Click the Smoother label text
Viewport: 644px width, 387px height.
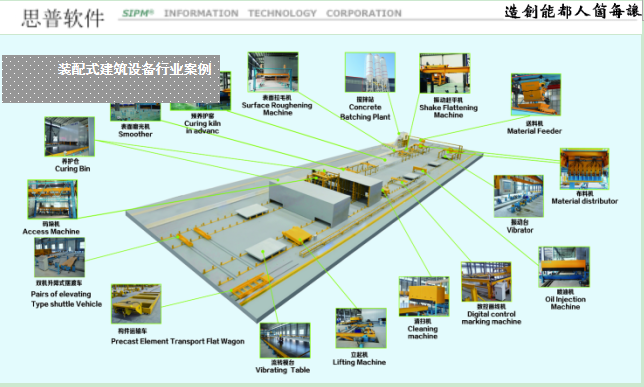click(x=136, y=134)
